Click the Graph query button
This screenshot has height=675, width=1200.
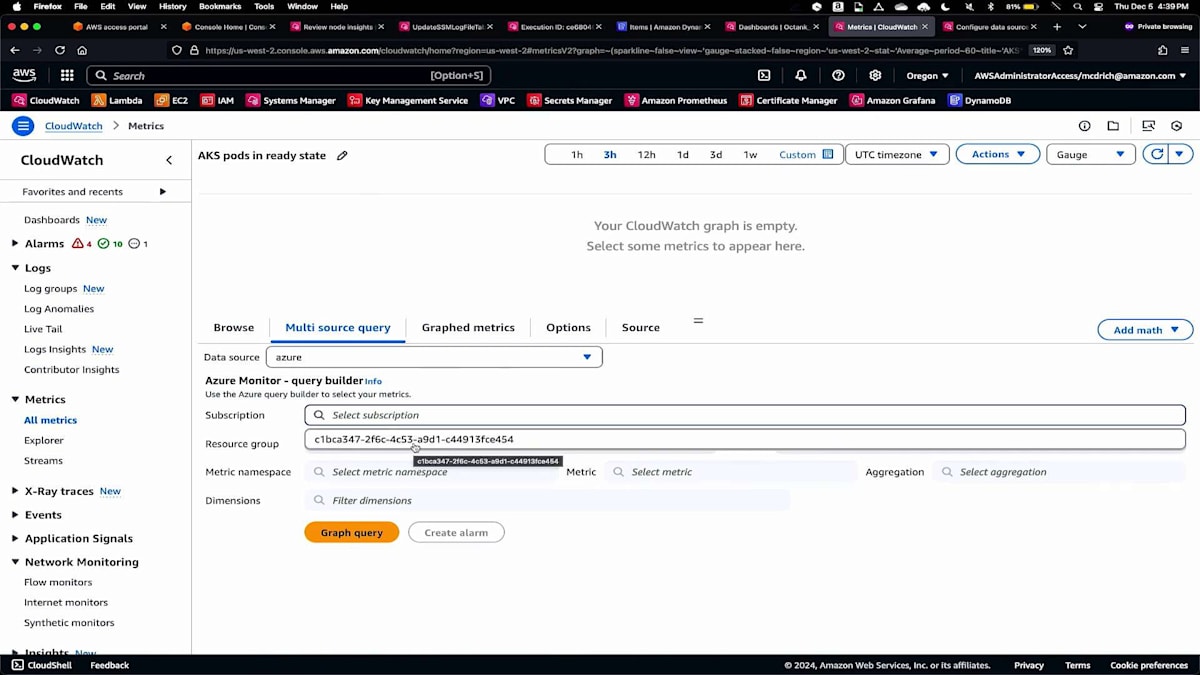click(x=351, y=532)
